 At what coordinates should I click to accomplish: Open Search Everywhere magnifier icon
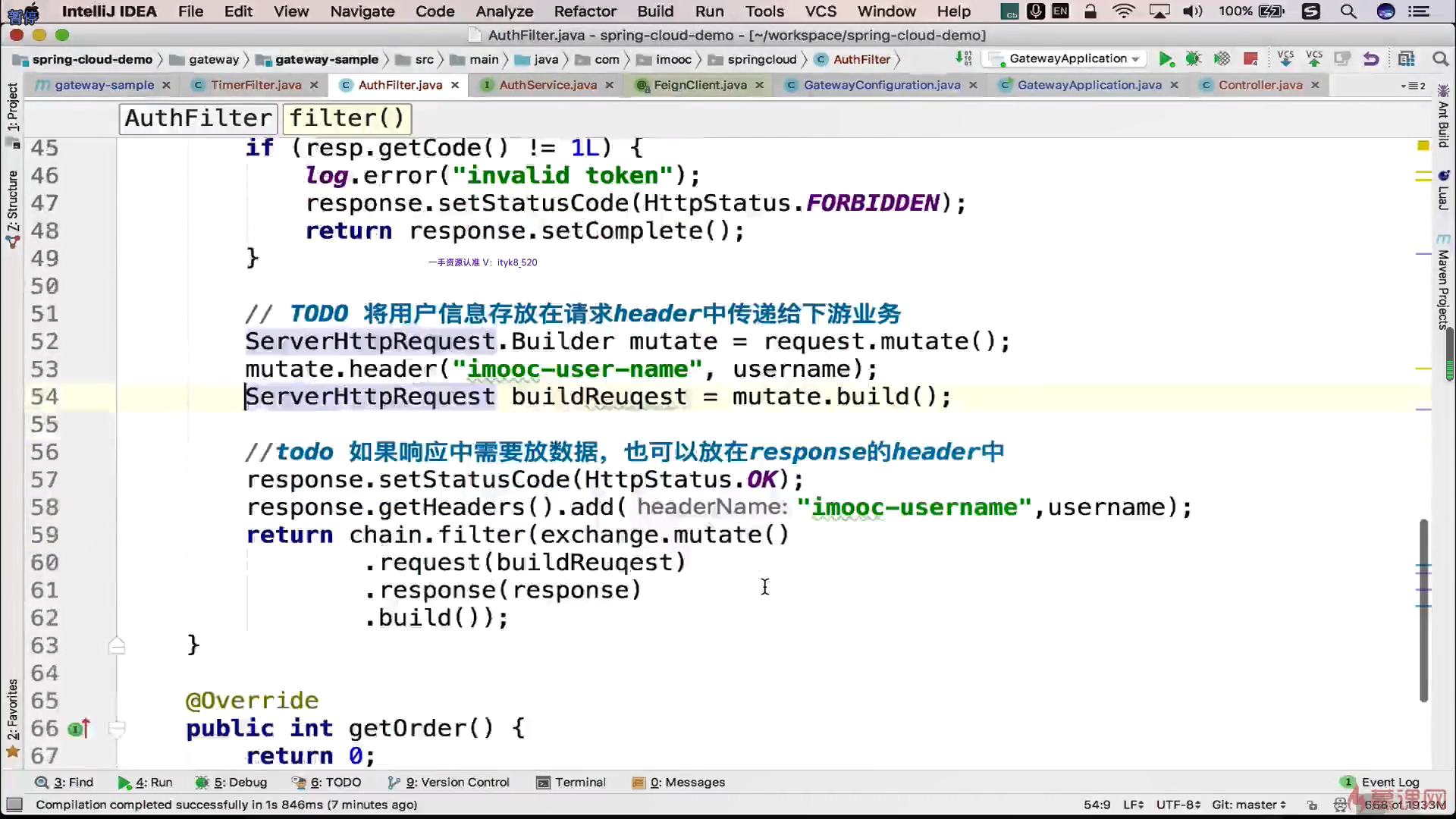point(1440,59)
